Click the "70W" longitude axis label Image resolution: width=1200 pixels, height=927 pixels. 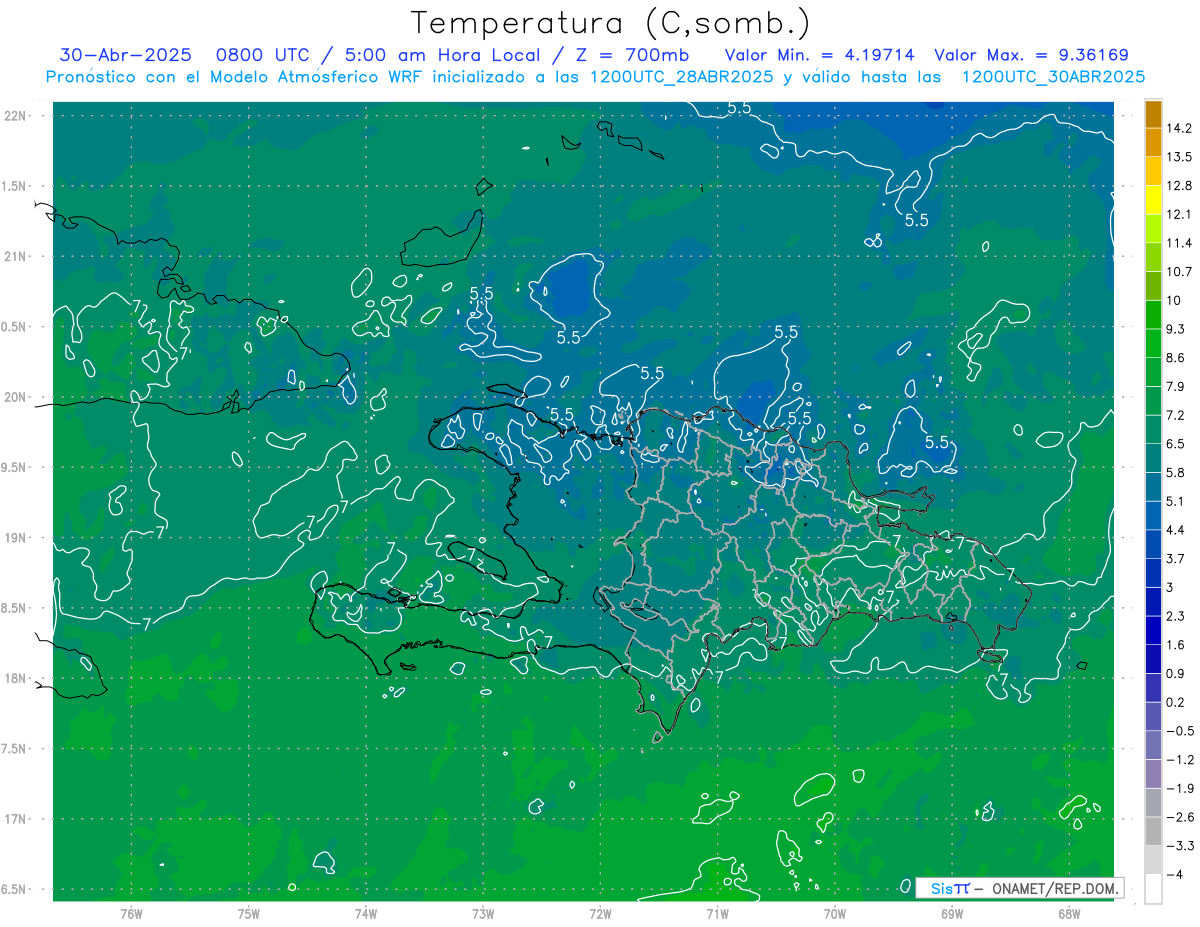[835, 913]
